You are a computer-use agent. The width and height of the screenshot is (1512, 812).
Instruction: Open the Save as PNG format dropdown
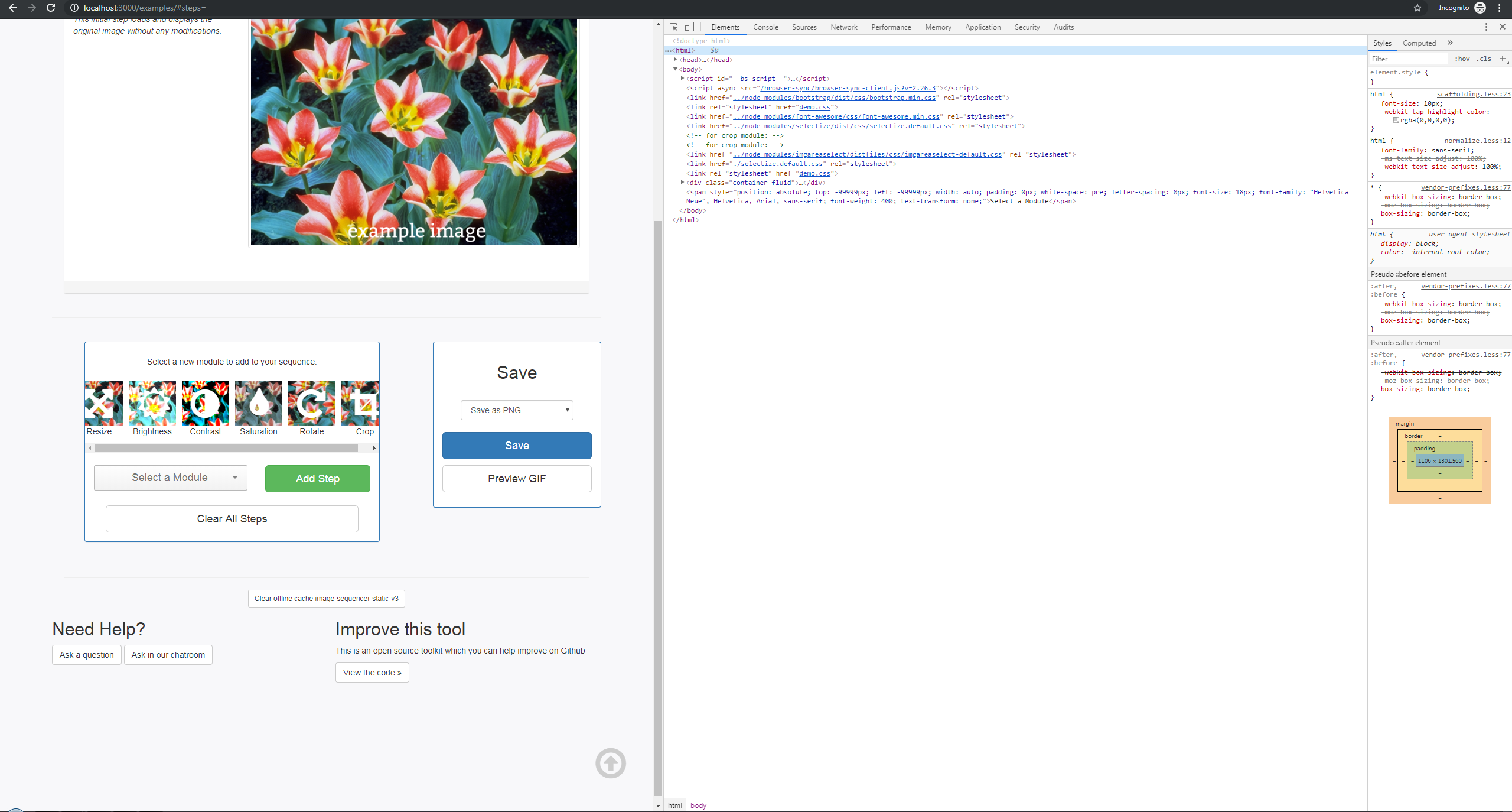[517, 410]
